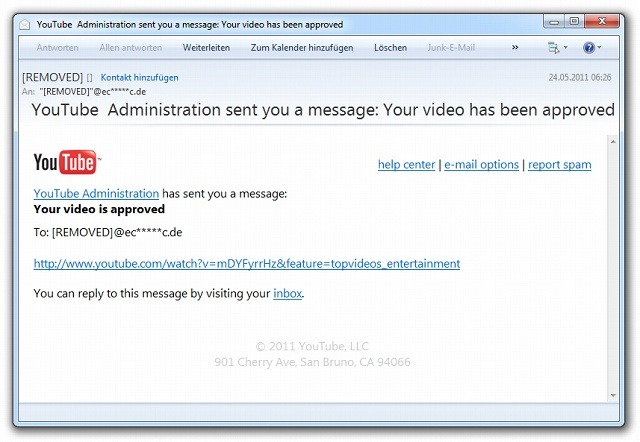This screenshot has width=640, height=442.
Task: Click the YouTube logo in the email
Action: [x=67, y=162]
